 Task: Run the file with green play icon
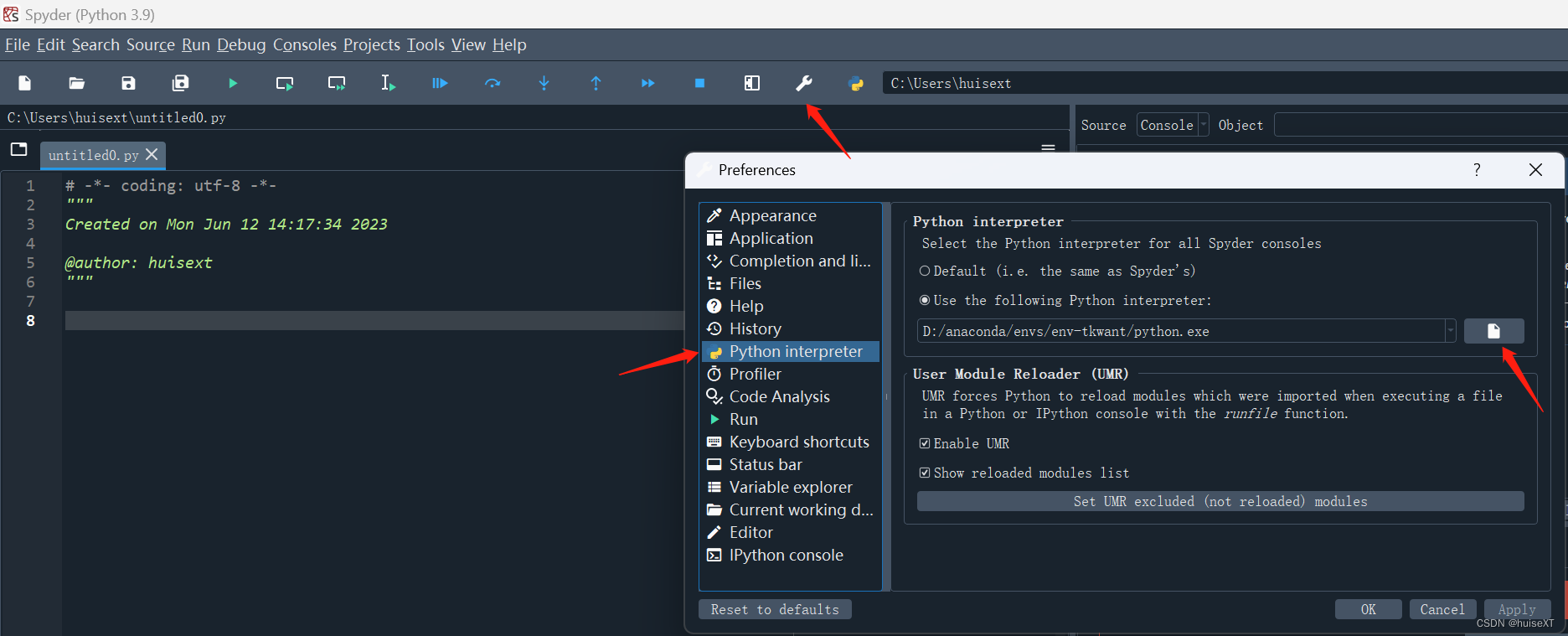[233, 83]
